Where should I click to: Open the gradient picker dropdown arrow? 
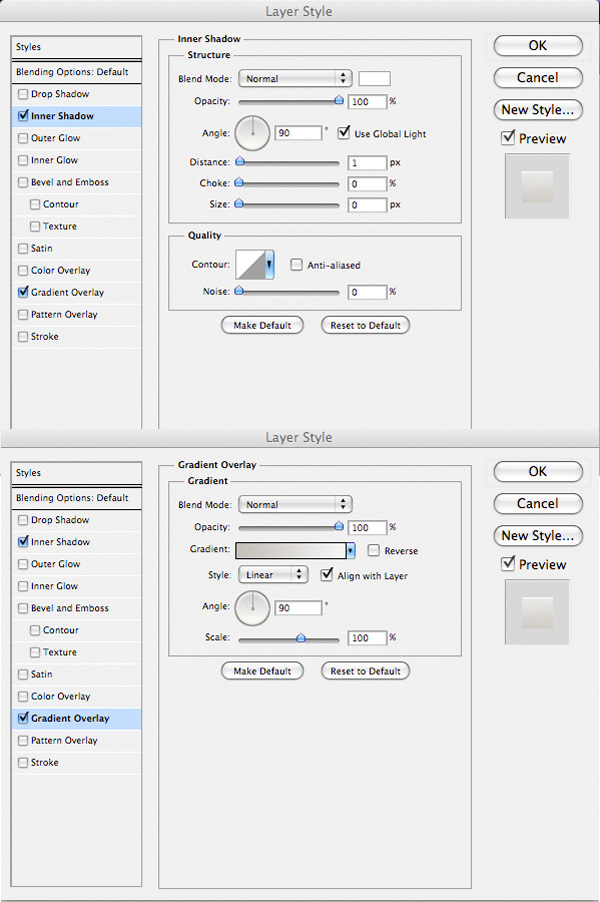tap(350, 551)
